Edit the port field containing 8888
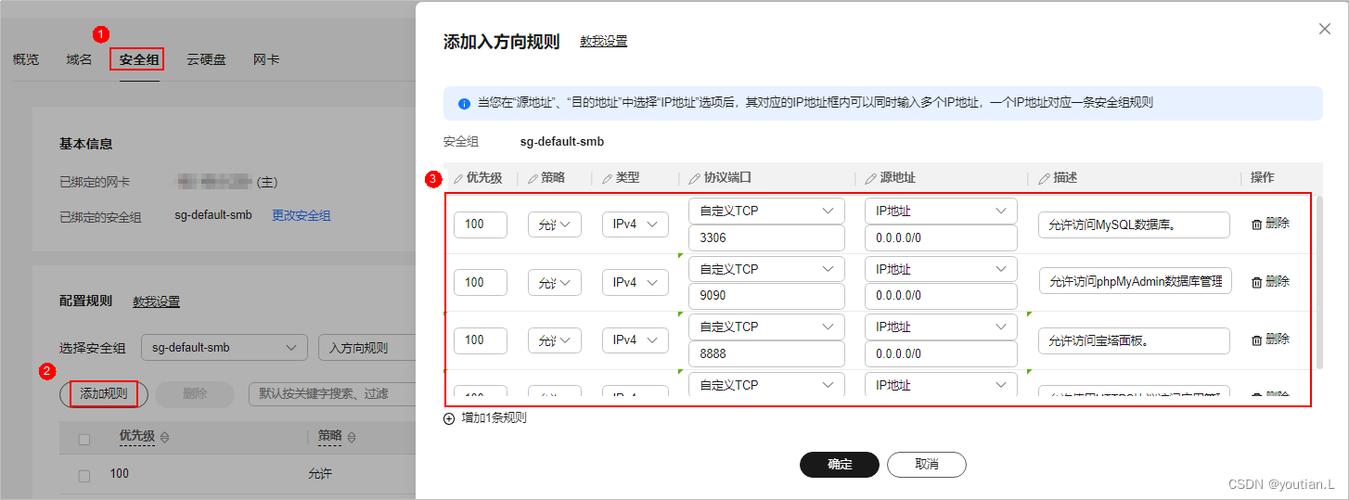Screen dimensions: 1349x500 pos(767,354)
